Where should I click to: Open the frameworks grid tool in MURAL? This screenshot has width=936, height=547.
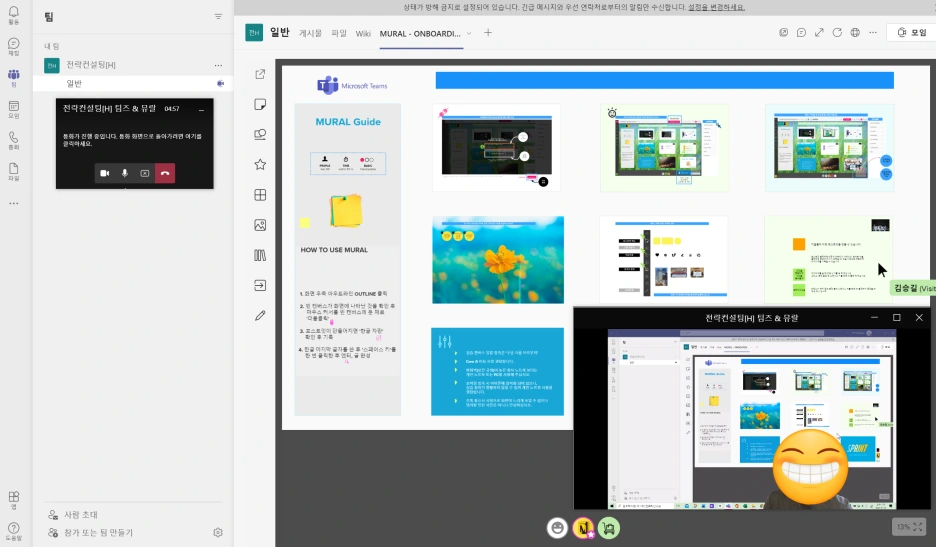pos(260,195)
